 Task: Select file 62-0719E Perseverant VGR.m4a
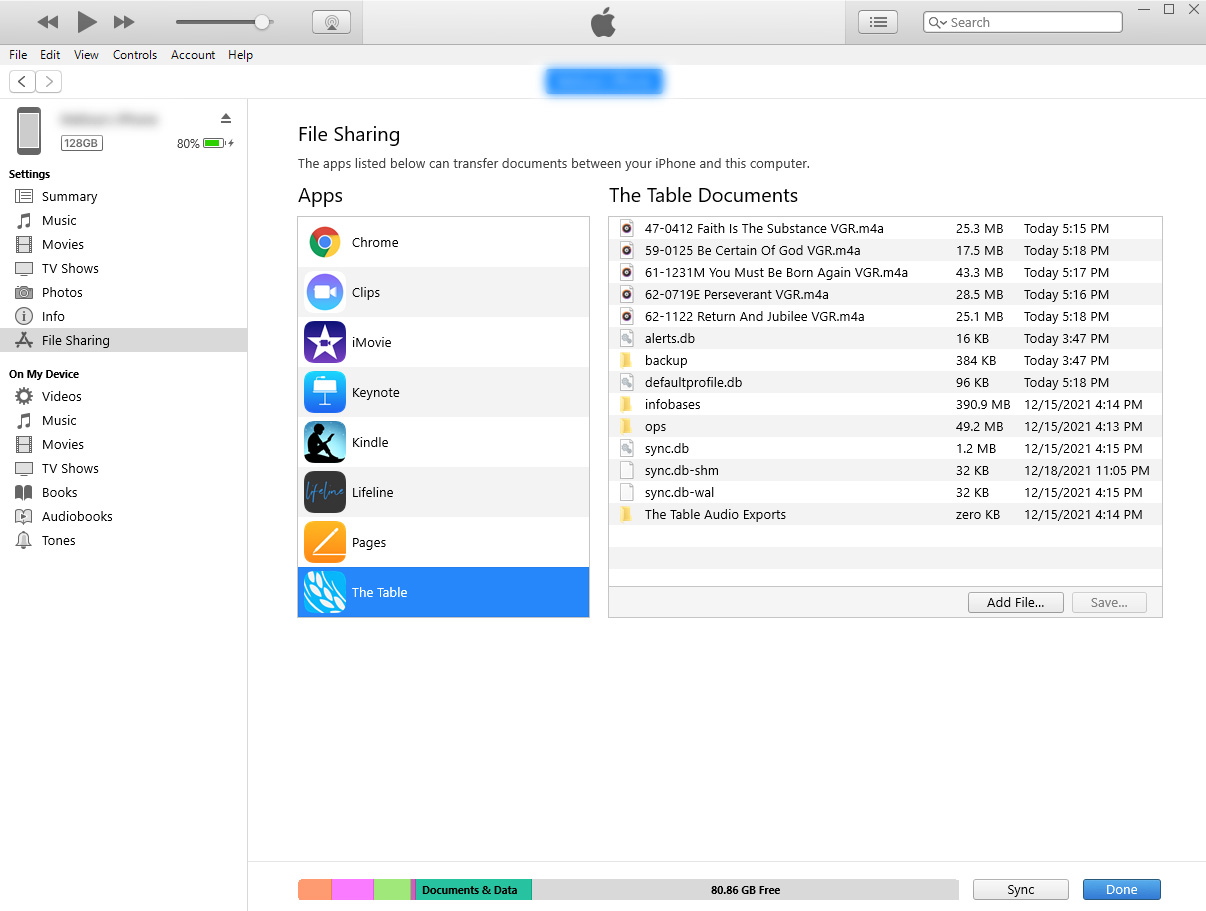[885, 294]
